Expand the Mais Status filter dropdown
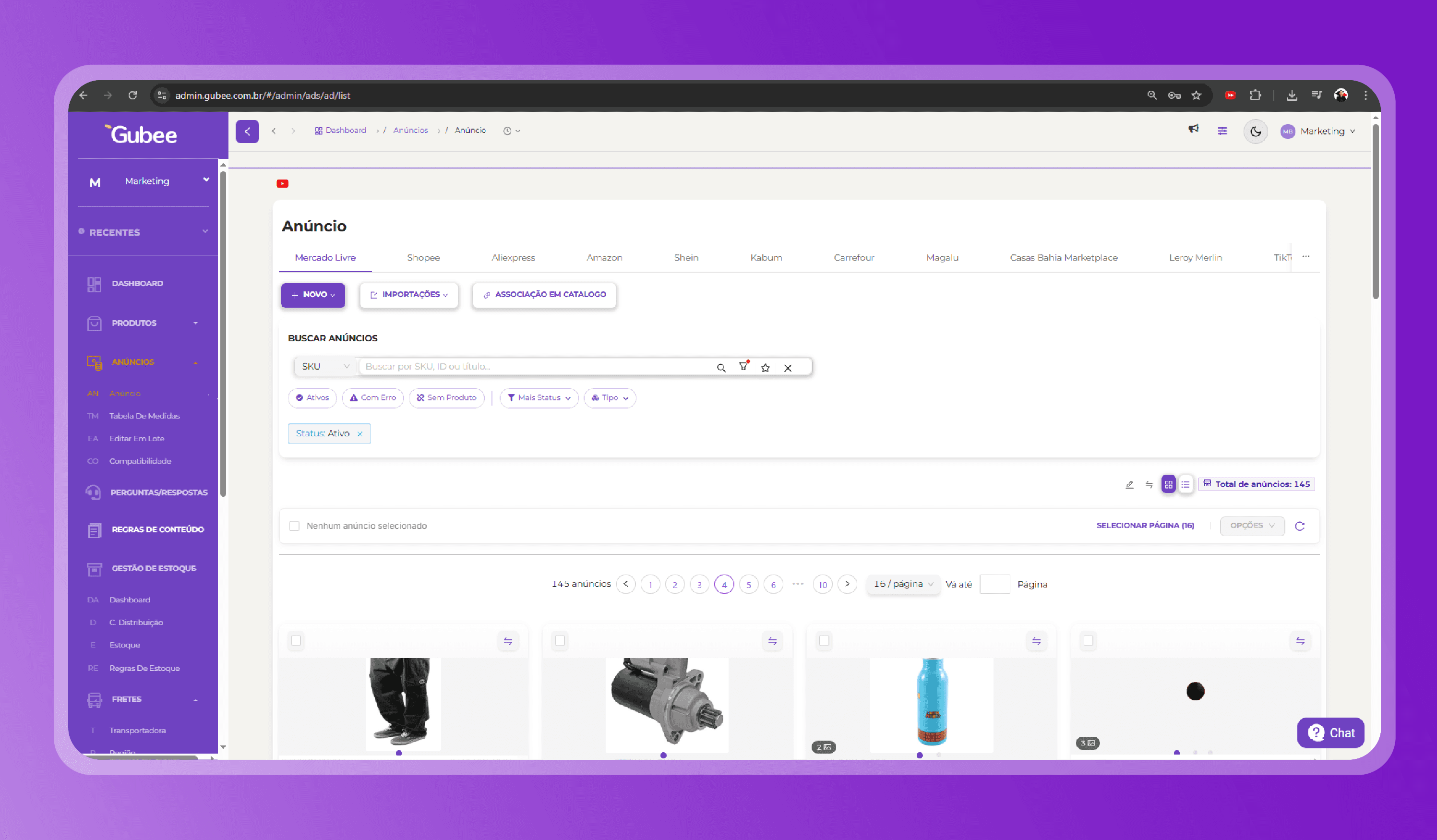 539,397
